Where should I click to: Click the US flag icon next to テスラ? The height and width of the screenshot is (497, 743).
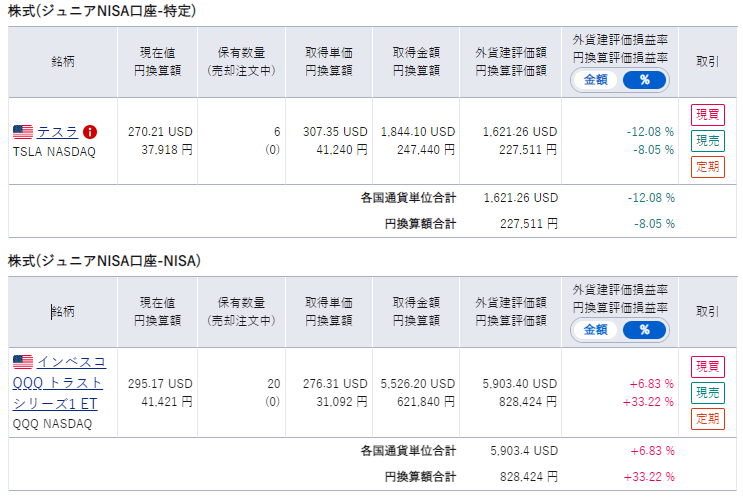pos(23,132)
